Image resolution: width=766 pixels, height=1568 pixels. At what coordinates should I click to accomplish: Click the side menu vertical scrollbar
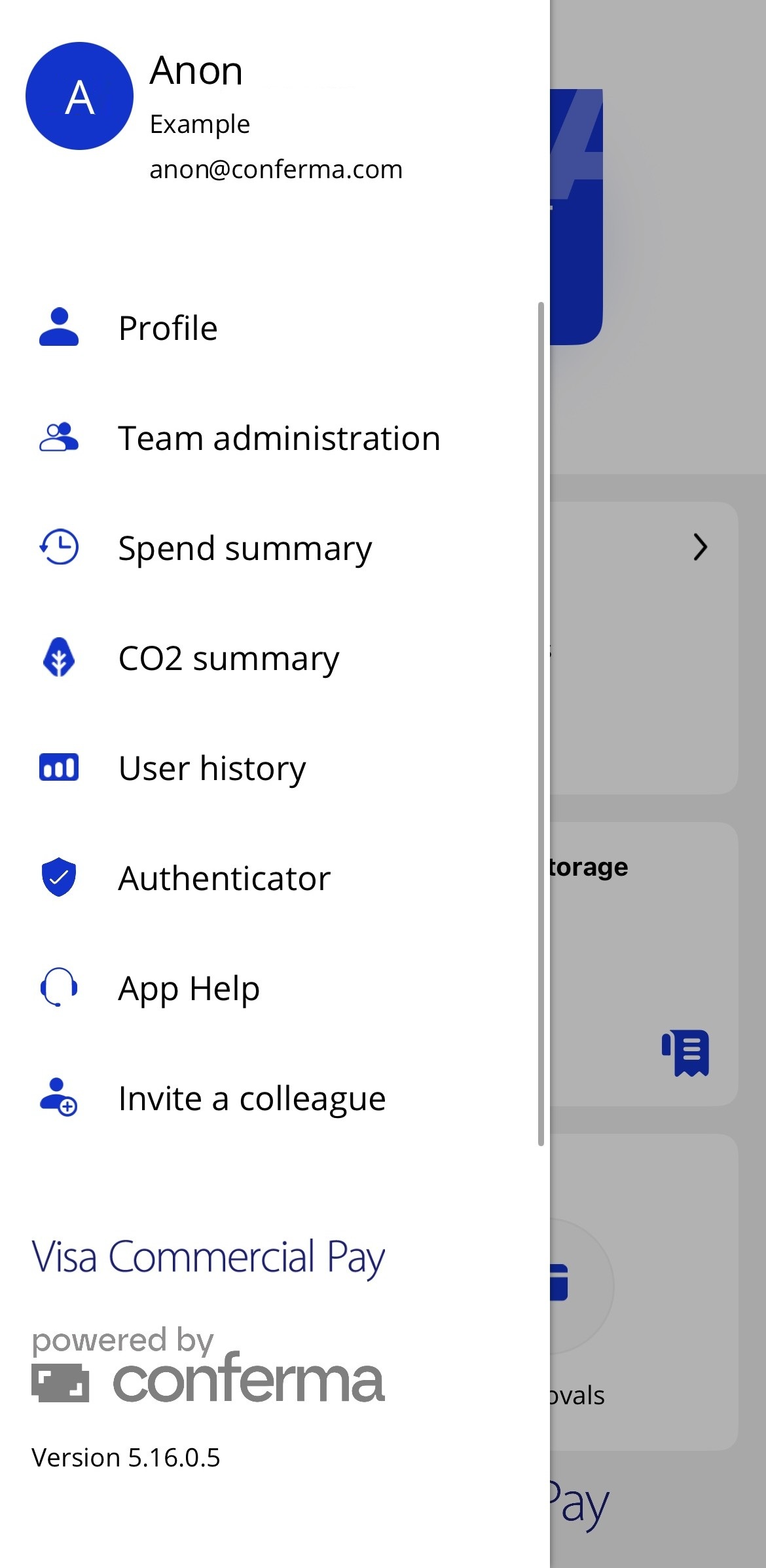[541, 724]
